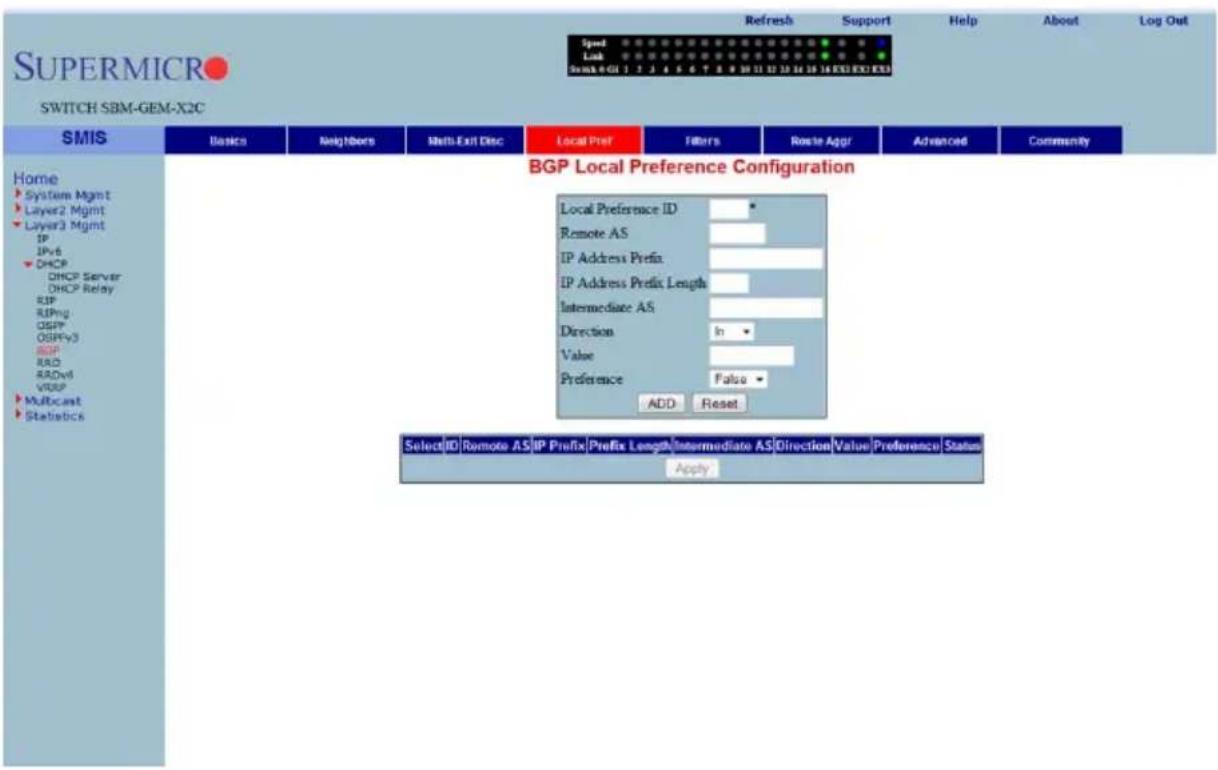Open the Support link
Screen dimensions: 1218x770
click(x=866, y=20)
